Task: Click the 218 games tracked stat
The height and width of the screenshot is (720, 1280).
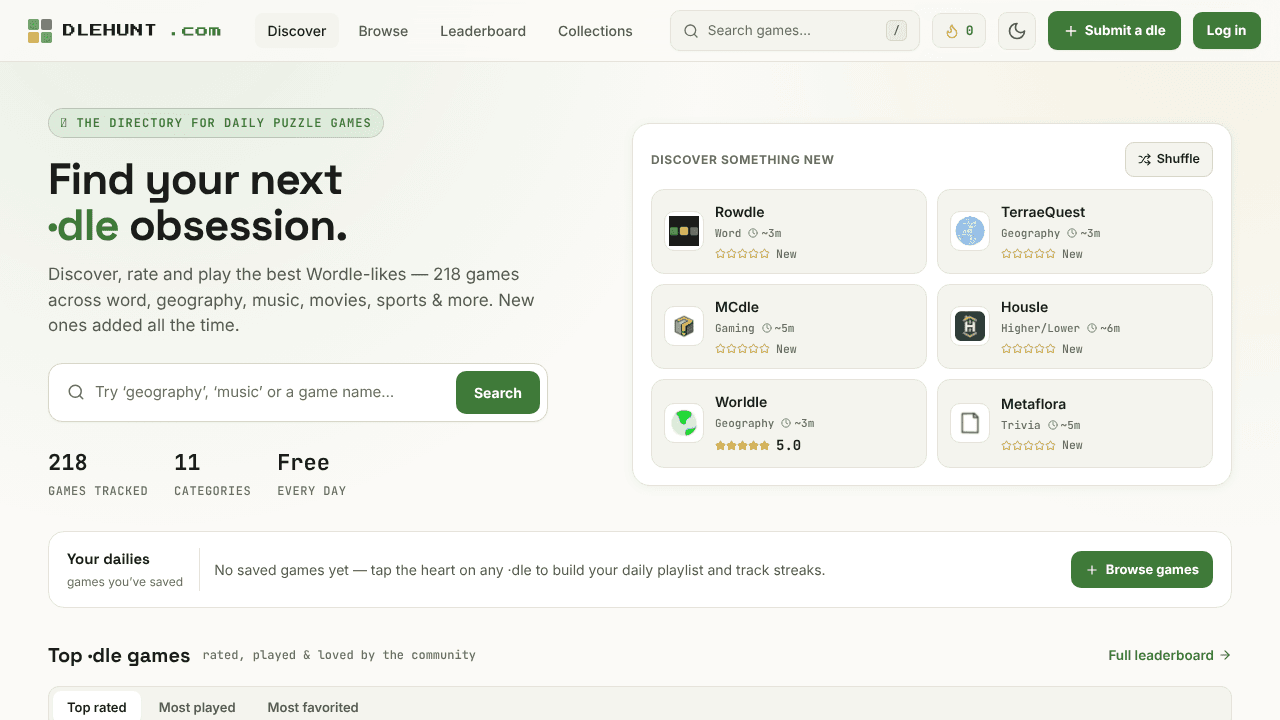Action: [98, 474]
